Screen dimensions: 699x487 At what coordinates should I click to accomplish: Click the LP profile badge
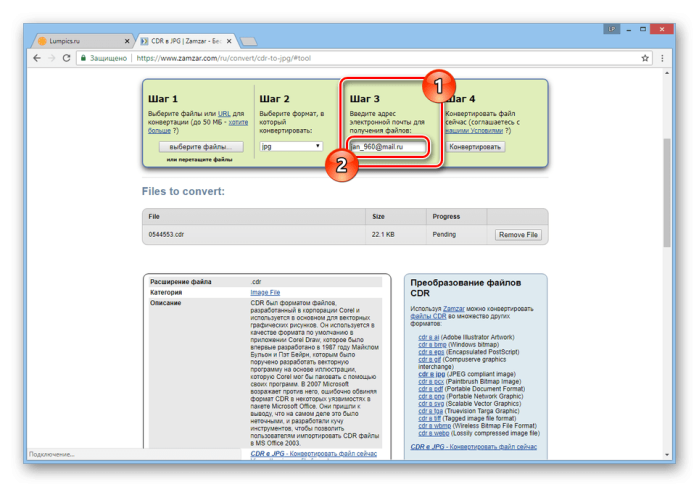coord(612,29)
